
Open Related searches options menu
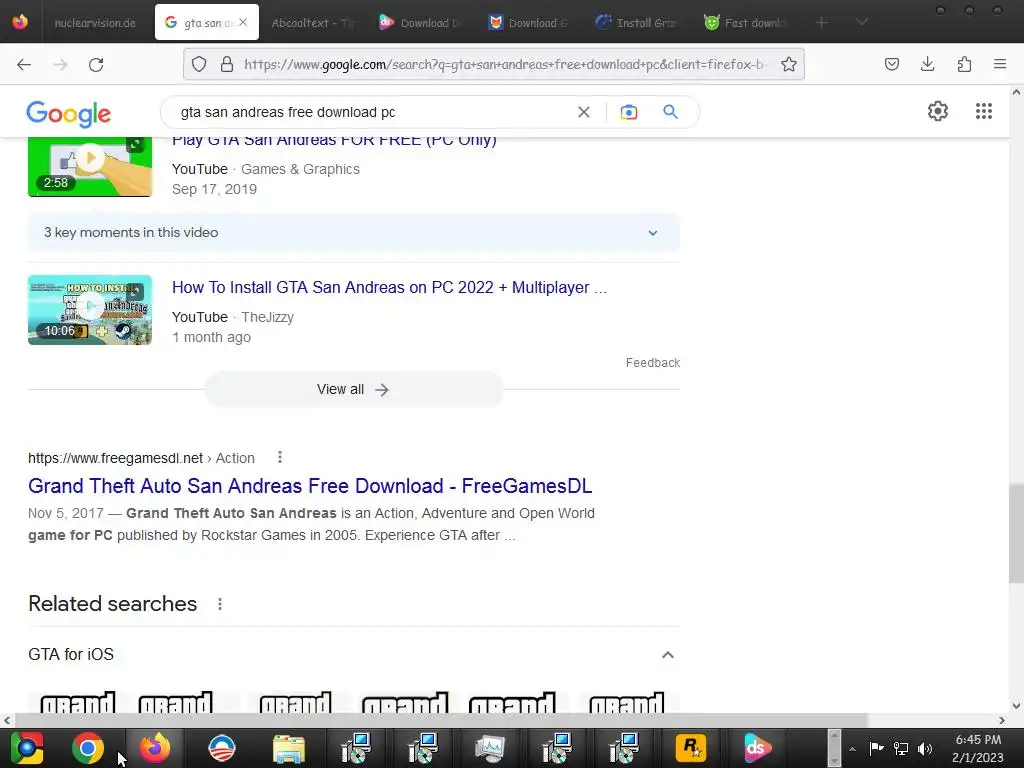pos(220,604)
